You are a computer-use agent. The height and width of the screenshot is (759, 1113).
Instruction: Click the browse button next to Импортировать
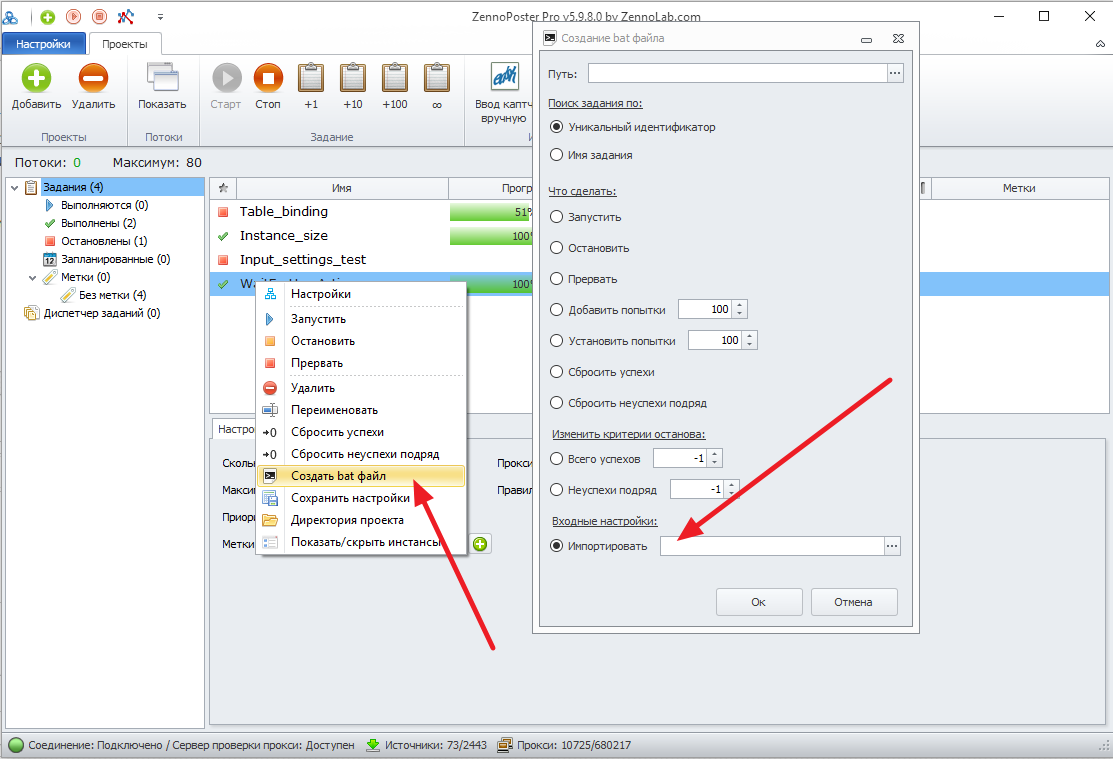892,546
